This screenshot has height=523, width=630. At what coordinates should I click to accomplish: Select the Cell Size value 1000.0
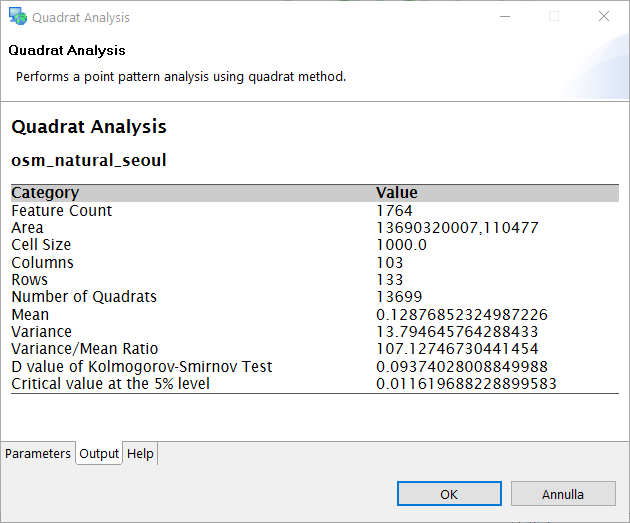pyautogui.click(x=401, y=245)
